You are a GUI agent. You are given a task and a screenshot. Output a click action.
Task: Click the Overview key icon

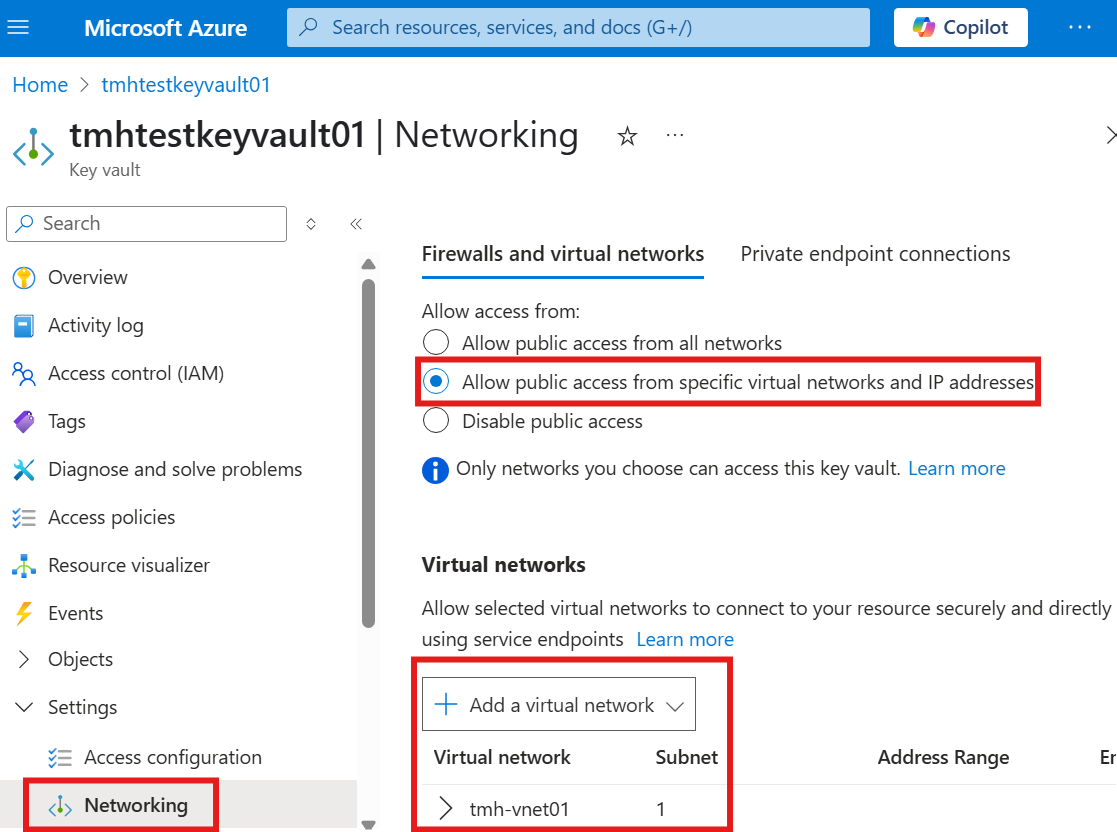pyautogui.click(x=24, y=278)
